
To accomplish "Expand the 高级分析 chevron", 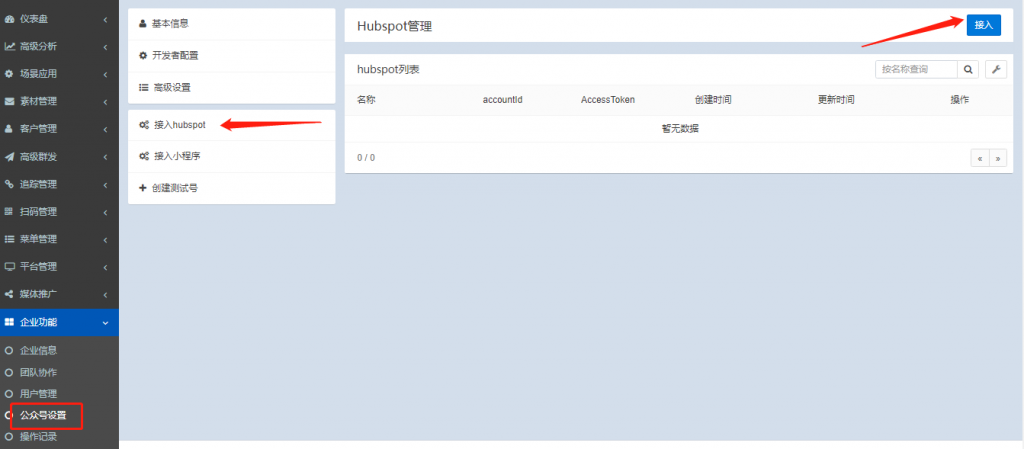I will coord(105,46).
